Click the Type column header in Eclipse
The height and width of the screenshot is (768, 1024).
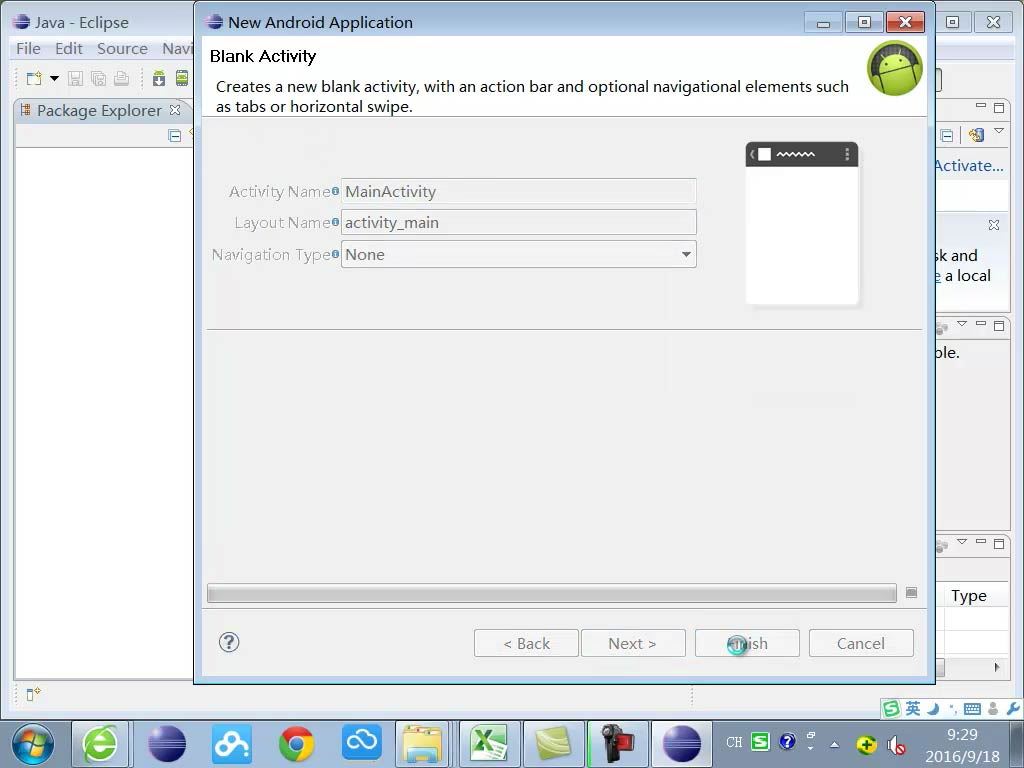click(969, 596)
